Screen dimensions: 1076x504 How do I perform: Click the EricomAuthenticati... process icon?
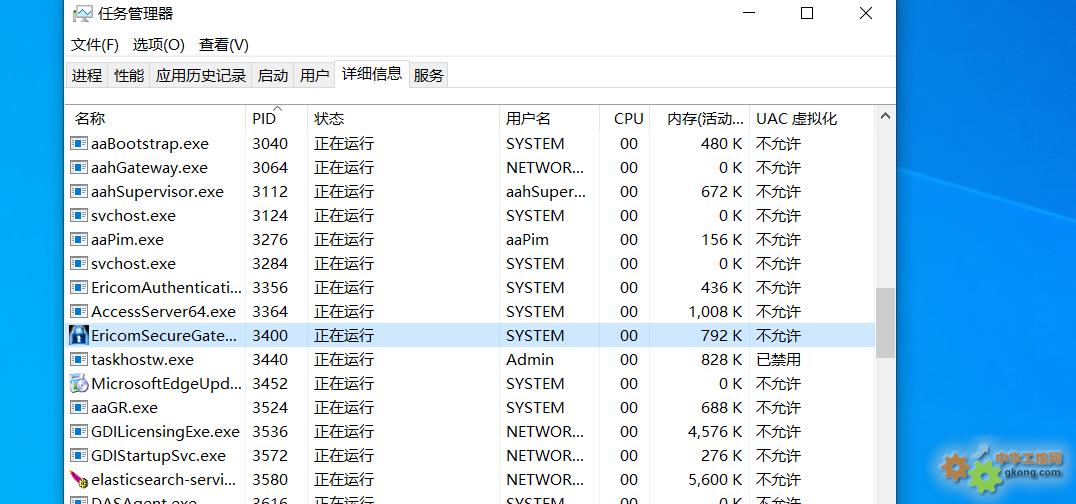pos(80,288)
